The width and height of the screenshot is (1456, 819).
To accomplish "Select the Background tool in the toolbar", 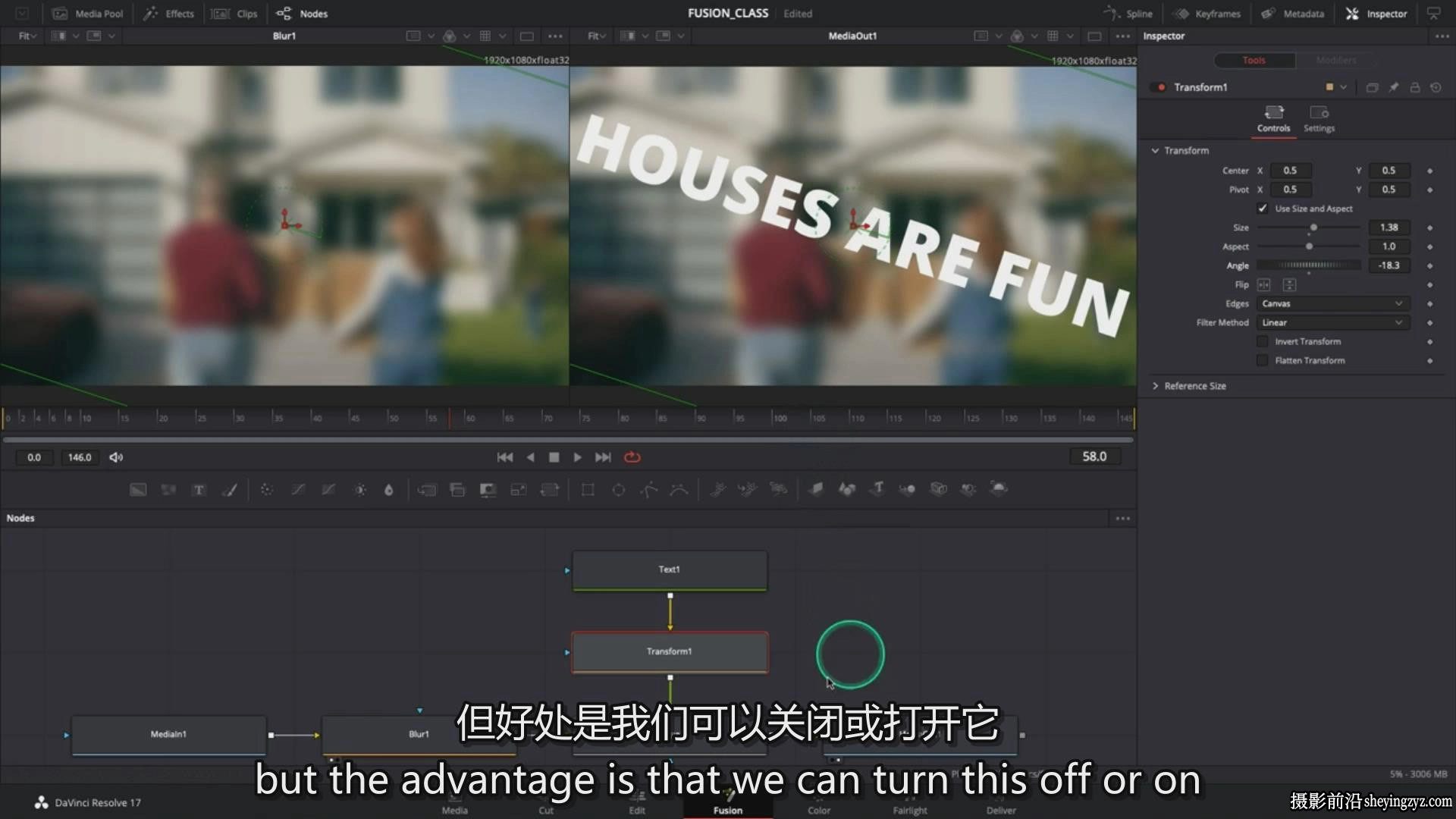I will (138, 490).
